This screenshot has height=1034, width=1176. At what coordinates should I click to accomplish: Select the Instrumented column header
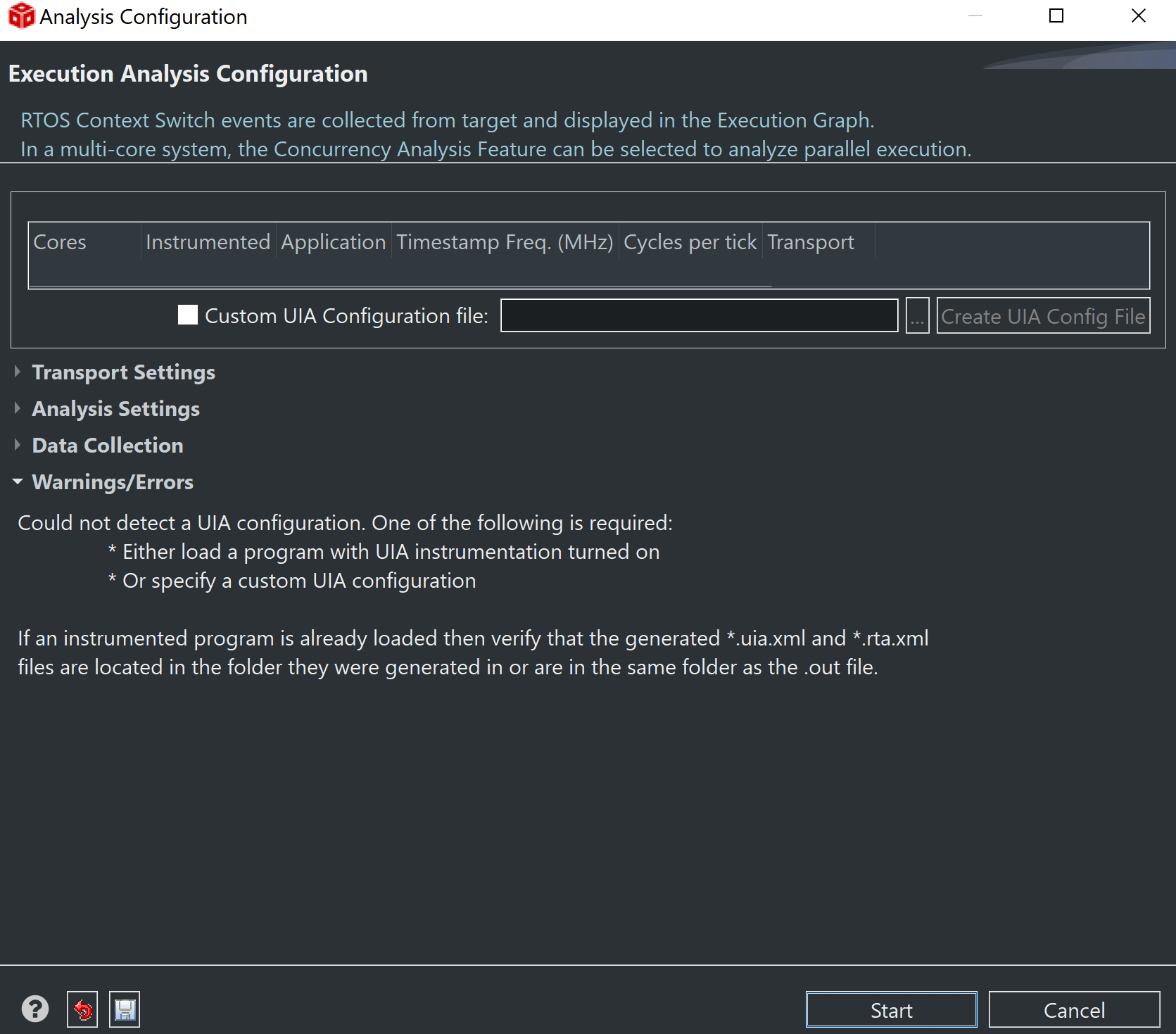click(x=208, y=241)
